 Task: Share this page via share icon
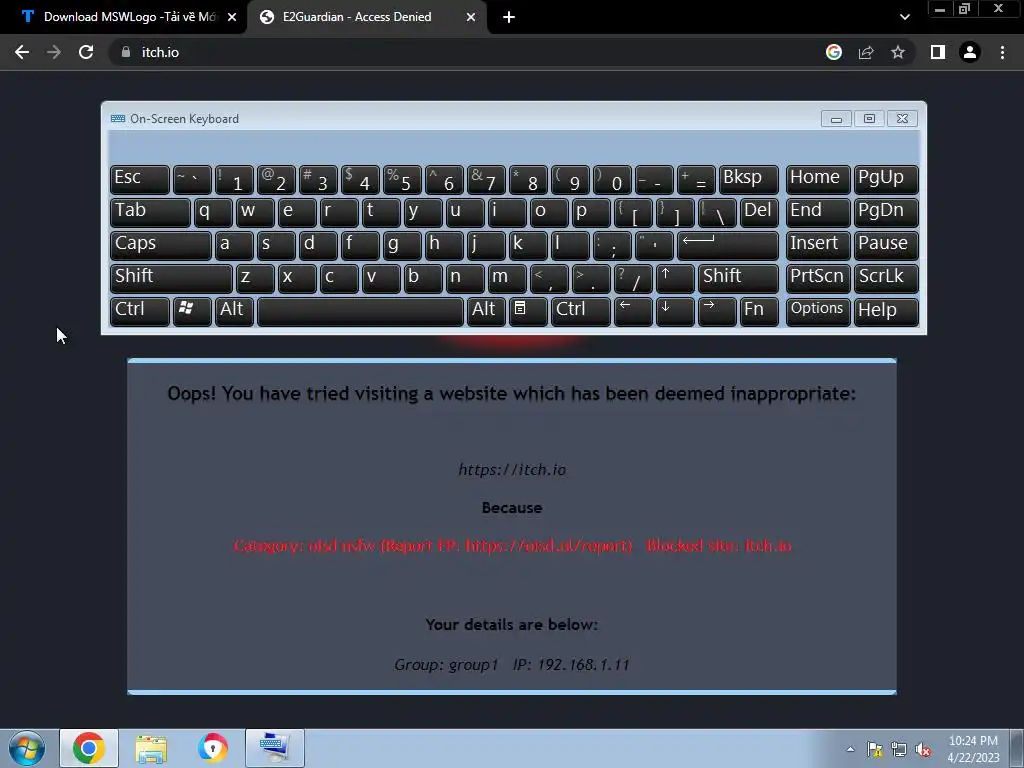point(866,52)
